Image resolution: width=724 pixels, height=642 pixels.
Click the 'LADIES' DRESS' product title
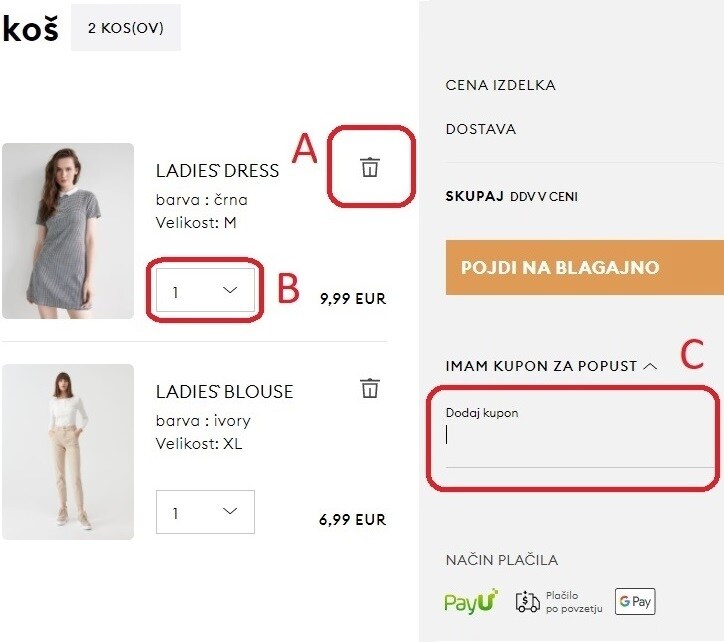[x=217, y=170]
